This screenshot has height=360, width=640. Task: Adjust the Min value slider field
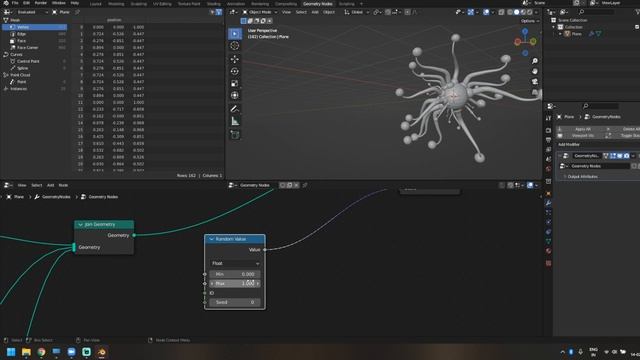[235, 274]
